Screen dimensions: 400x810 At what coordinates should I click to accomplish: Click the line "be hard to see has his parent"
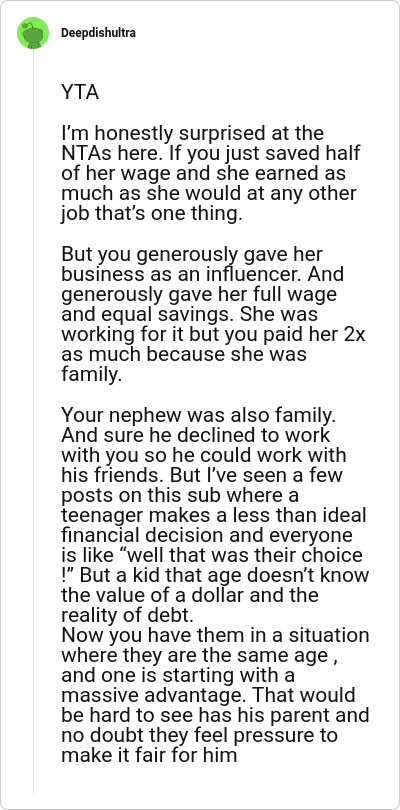[198, 715]
